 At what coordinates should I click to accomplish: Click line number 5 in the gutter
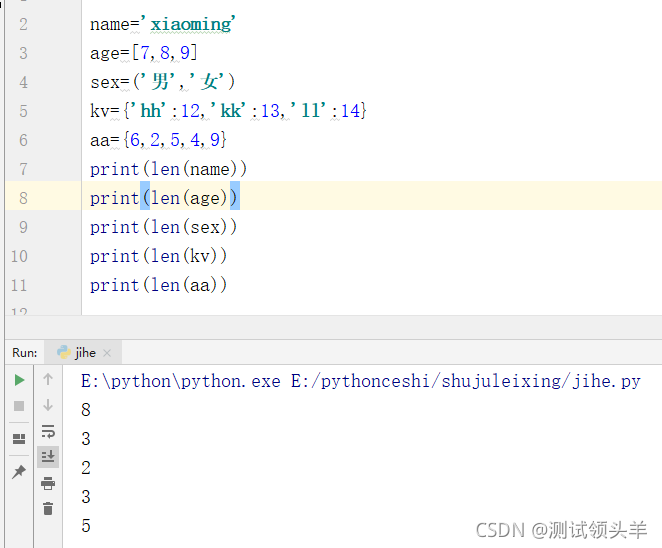tap(23, 111)
